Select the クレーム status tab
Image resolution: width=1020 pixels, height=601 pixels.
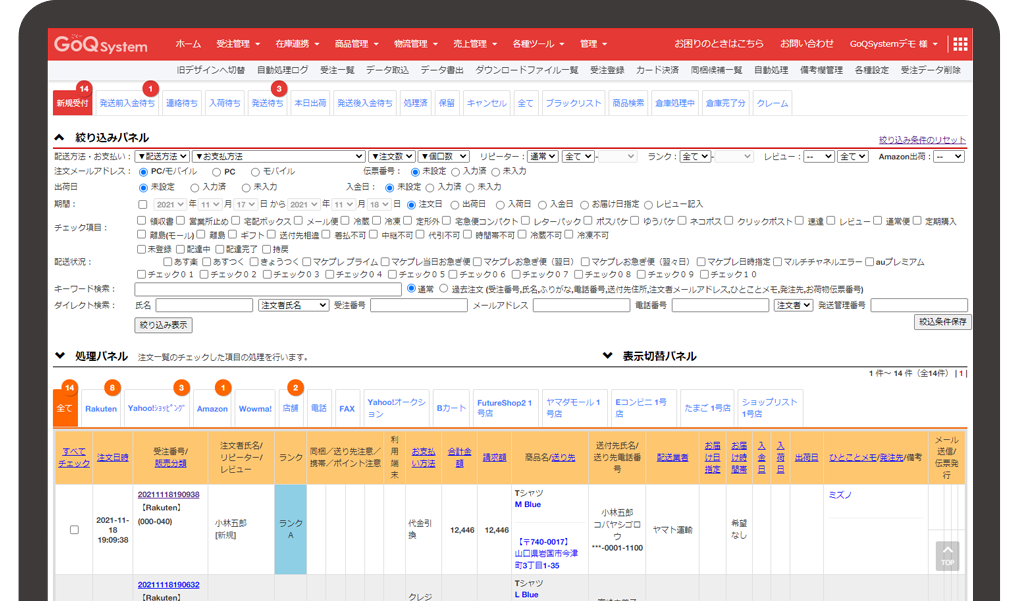point(772,103)
